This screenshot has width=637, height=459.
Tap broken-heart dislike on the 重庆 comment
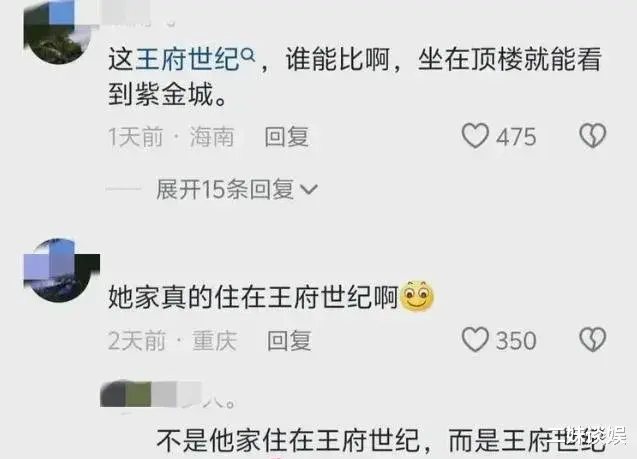592,340
